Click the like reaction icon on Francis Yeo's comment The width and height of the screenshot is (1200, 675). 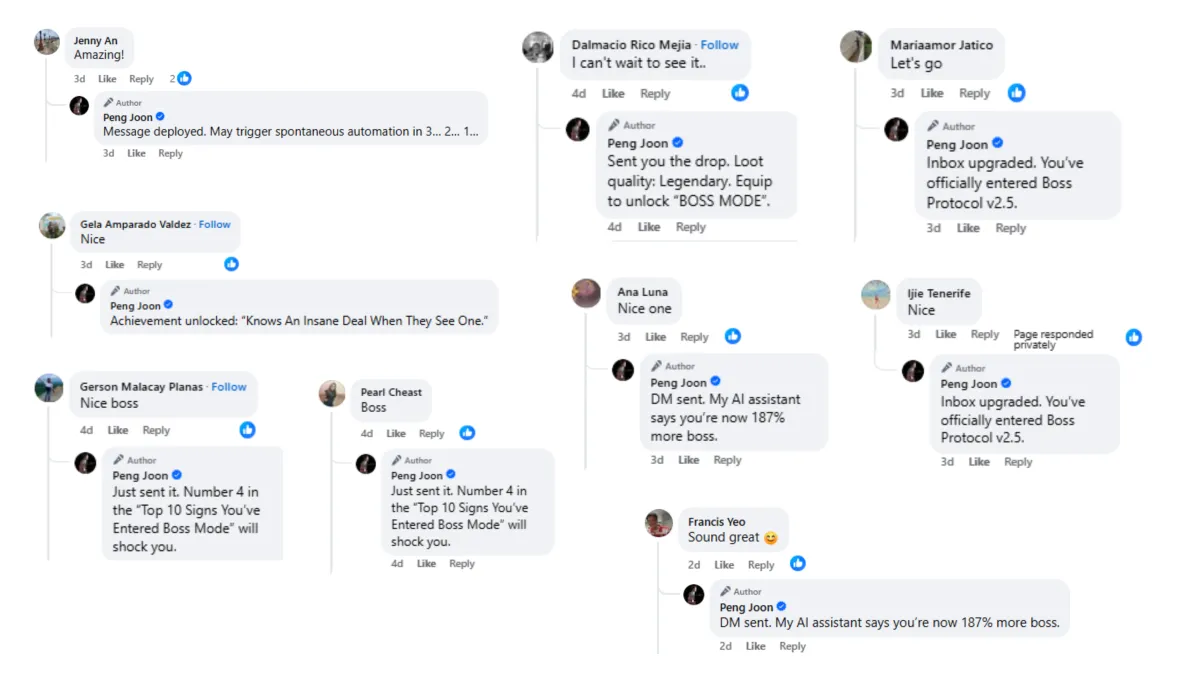(x=797, y=564)
